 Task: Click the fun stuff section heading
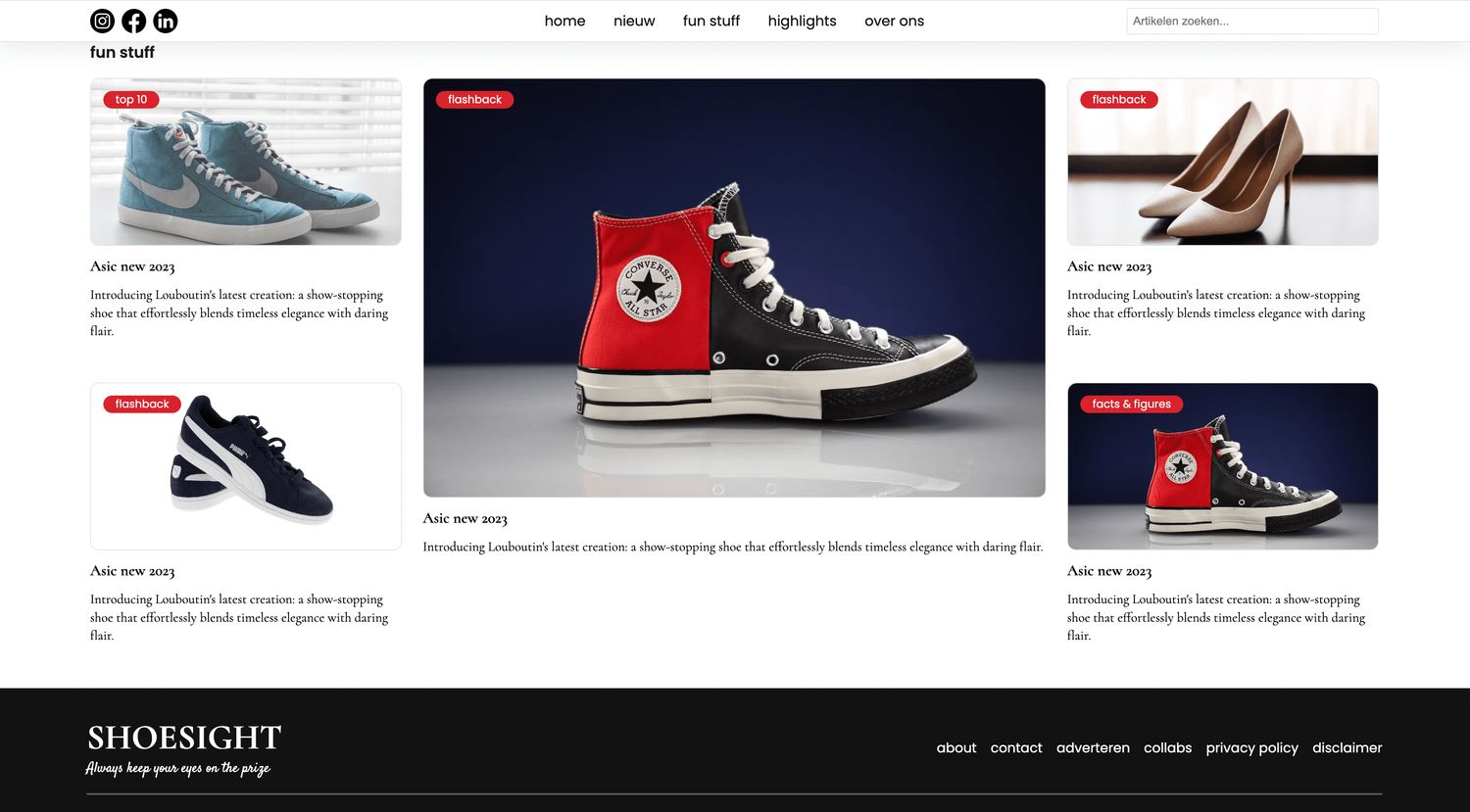point(122,52)
